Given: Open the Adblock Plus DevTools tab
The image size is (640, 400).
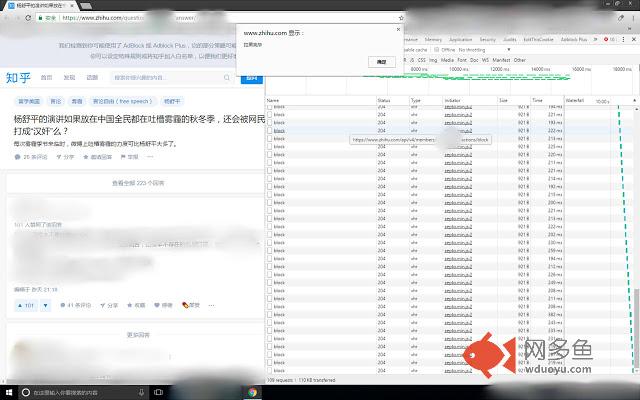Looking at the screenshot, I should tap(573, 40).
